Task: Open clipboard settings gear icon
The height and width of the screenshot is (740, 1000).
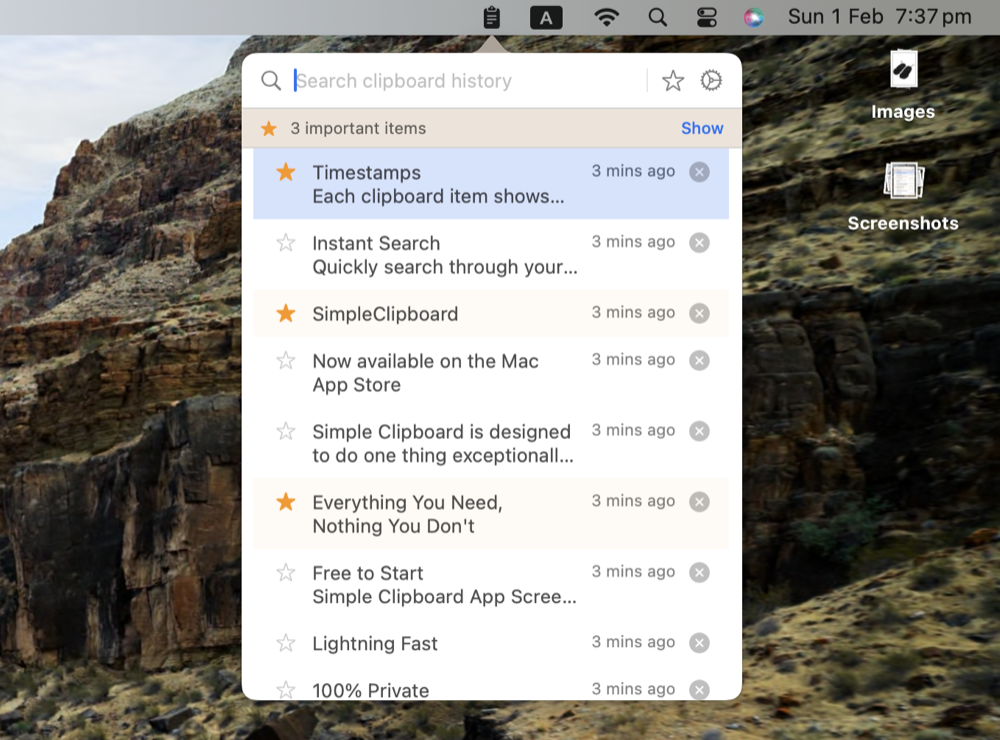Action: coord(711,81)
